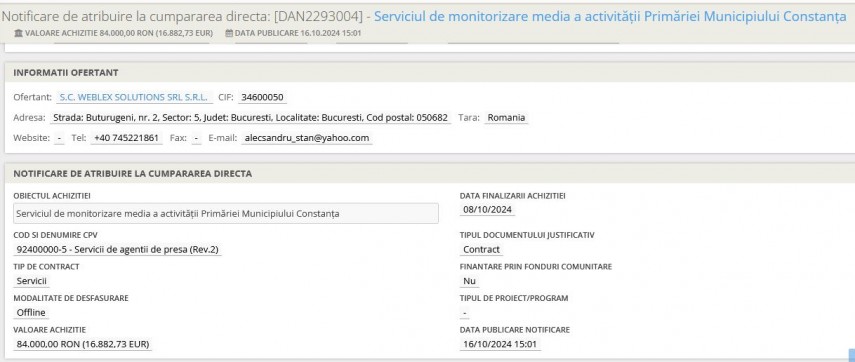The width and height of the screenshot is (855, 362).
Task: Click the NOTIFICARE DE ATRIBUIRE LA CUMPARAREA DIRECTA section header
Action: [430, 173]
